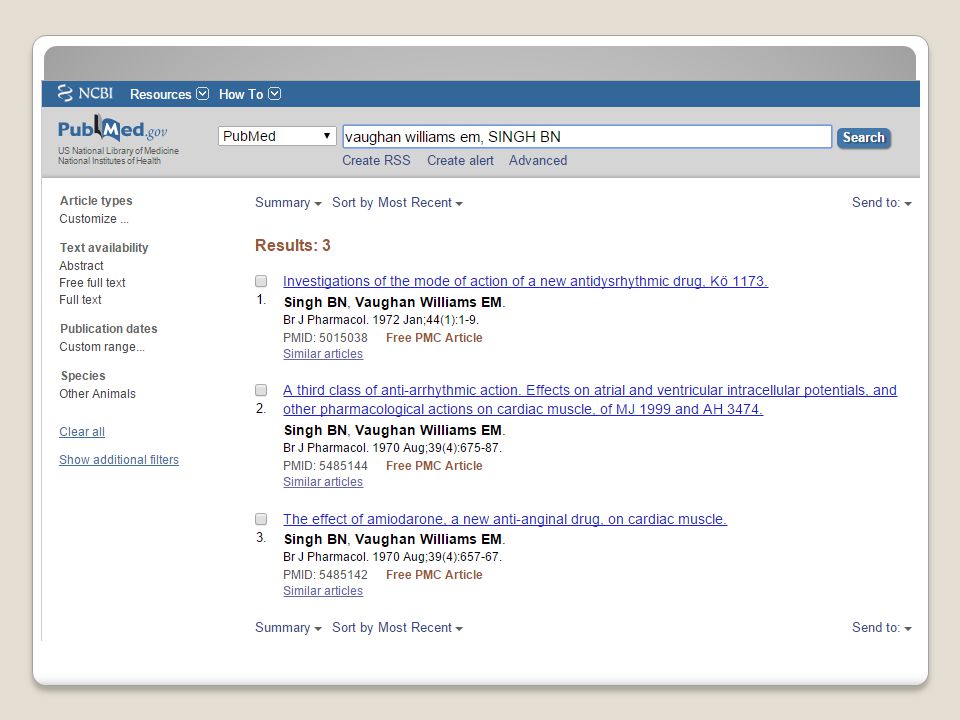Open Advanced search link
Viewport: 960px width, 720px height.
pyautogui.click(x=538, y=160)
